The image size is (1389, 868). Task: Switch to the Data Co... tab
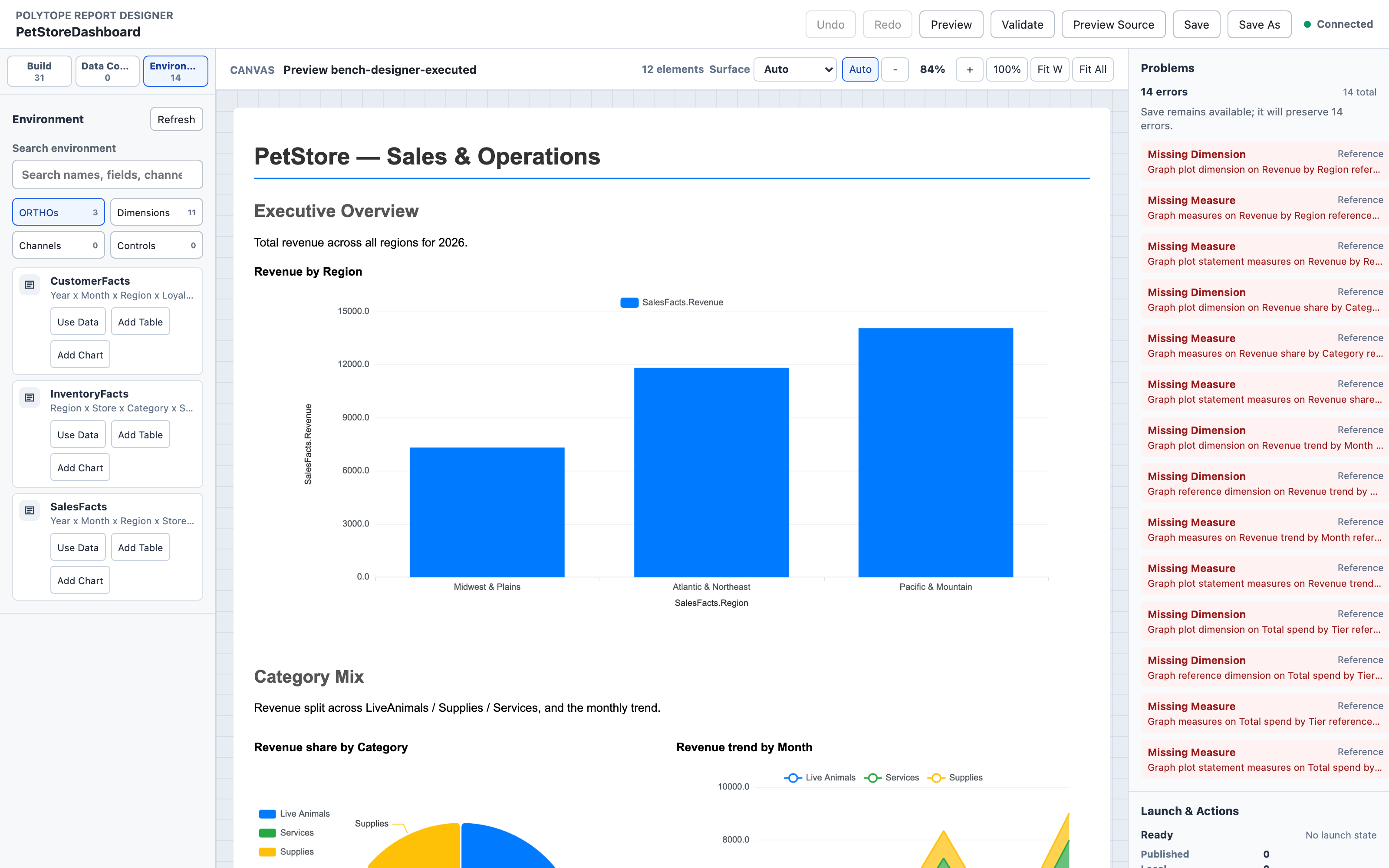pyautogui.click(x=107, y=71)
